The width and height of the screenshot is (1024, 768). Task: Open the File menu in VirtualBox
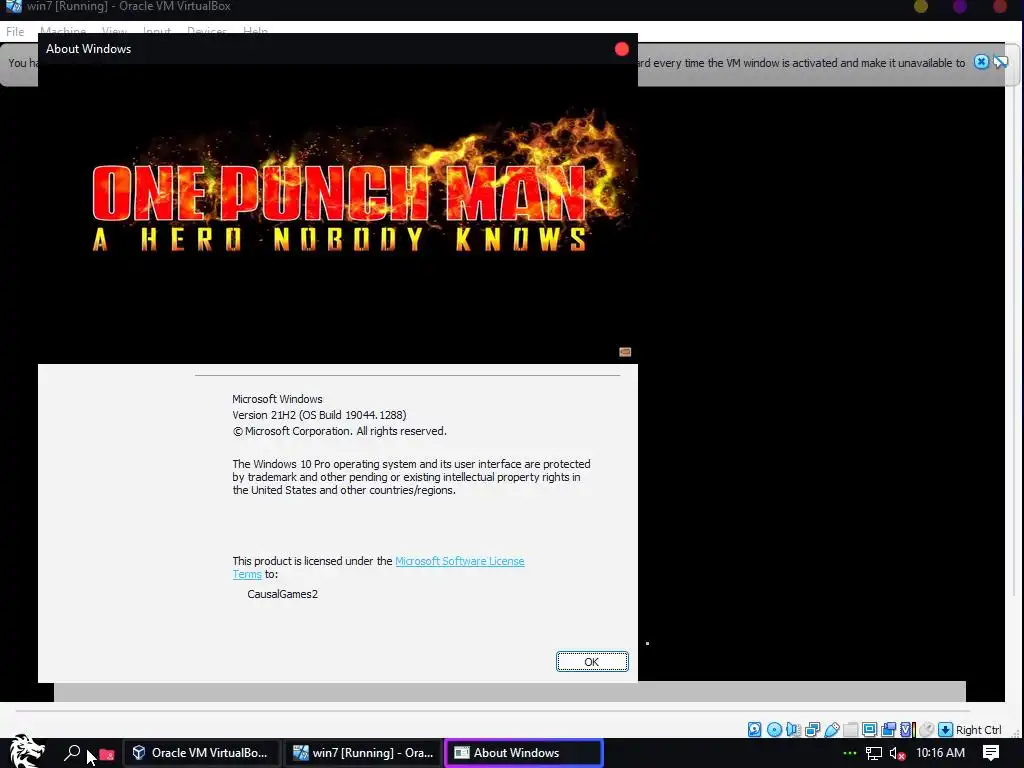point(15,31)
